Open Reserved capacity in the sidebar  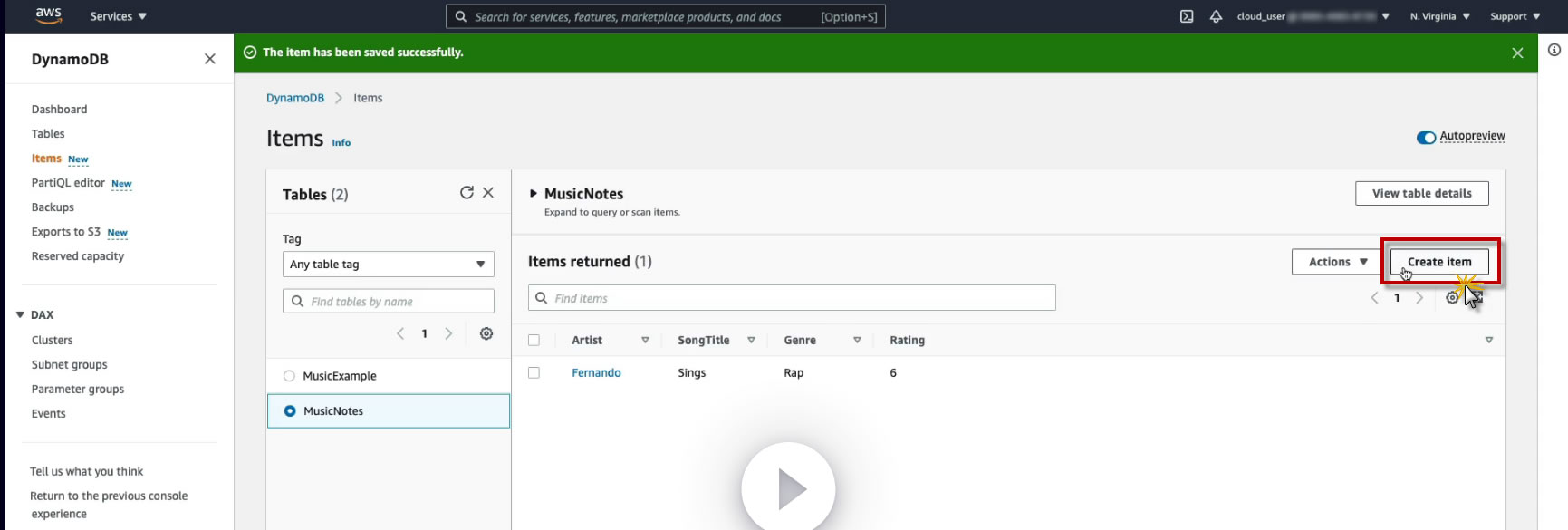click(x=78, y=256)
